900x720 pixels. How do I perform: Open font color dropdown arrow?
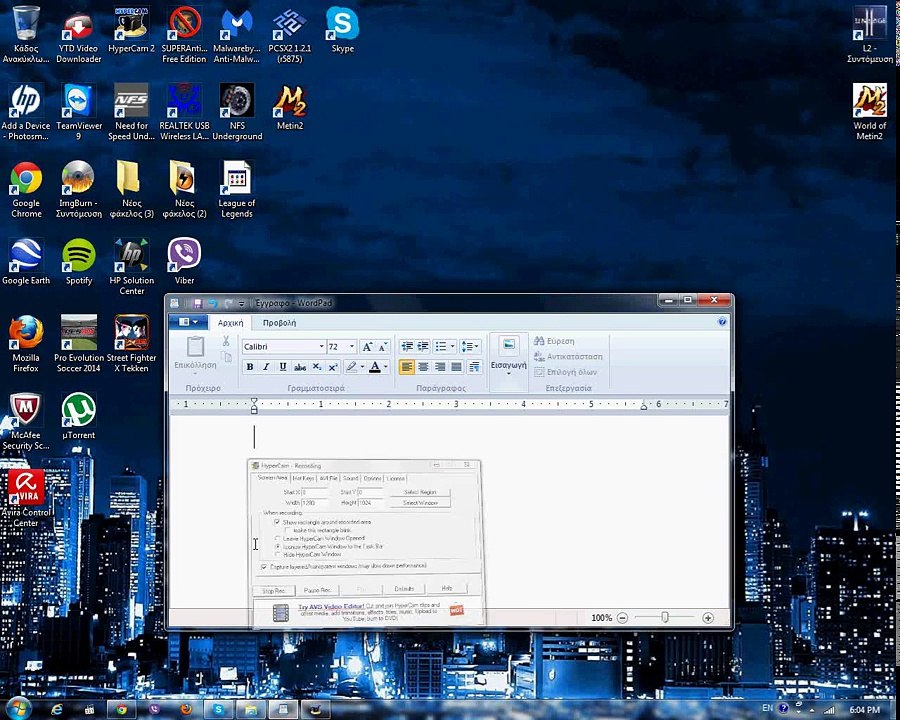386,367
